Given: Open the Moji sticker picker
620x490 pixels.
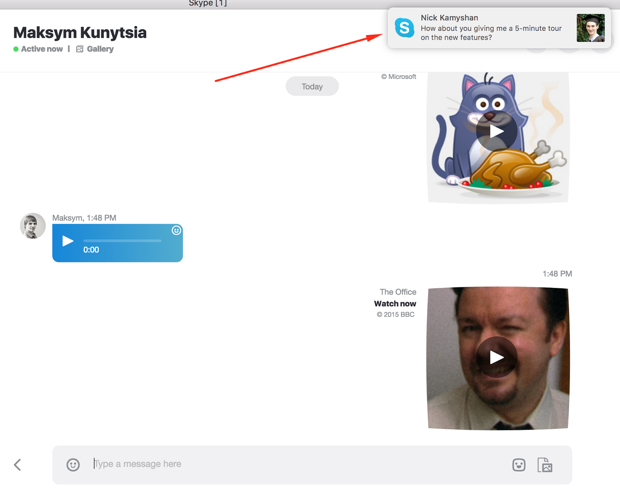Looking at the screenshot, I should [519, 465].
